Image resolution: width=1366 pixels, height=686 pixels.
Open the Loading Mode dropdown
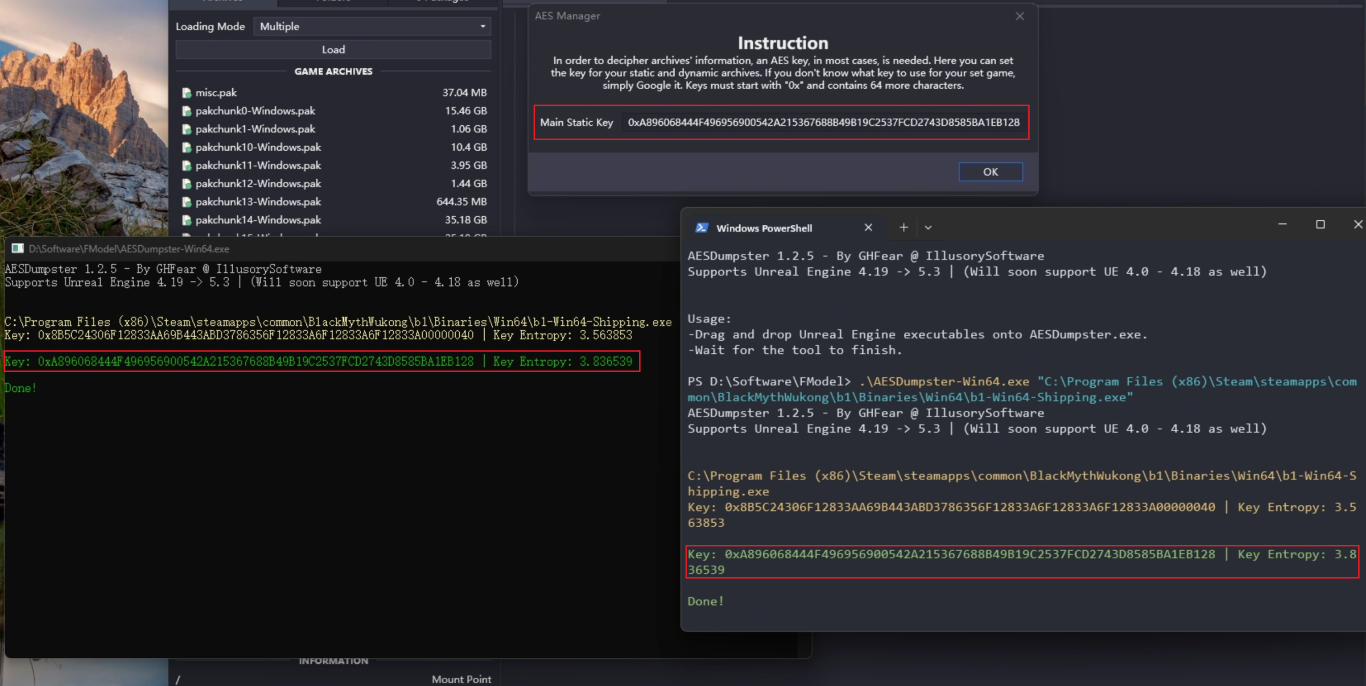[x=372, y=26]
